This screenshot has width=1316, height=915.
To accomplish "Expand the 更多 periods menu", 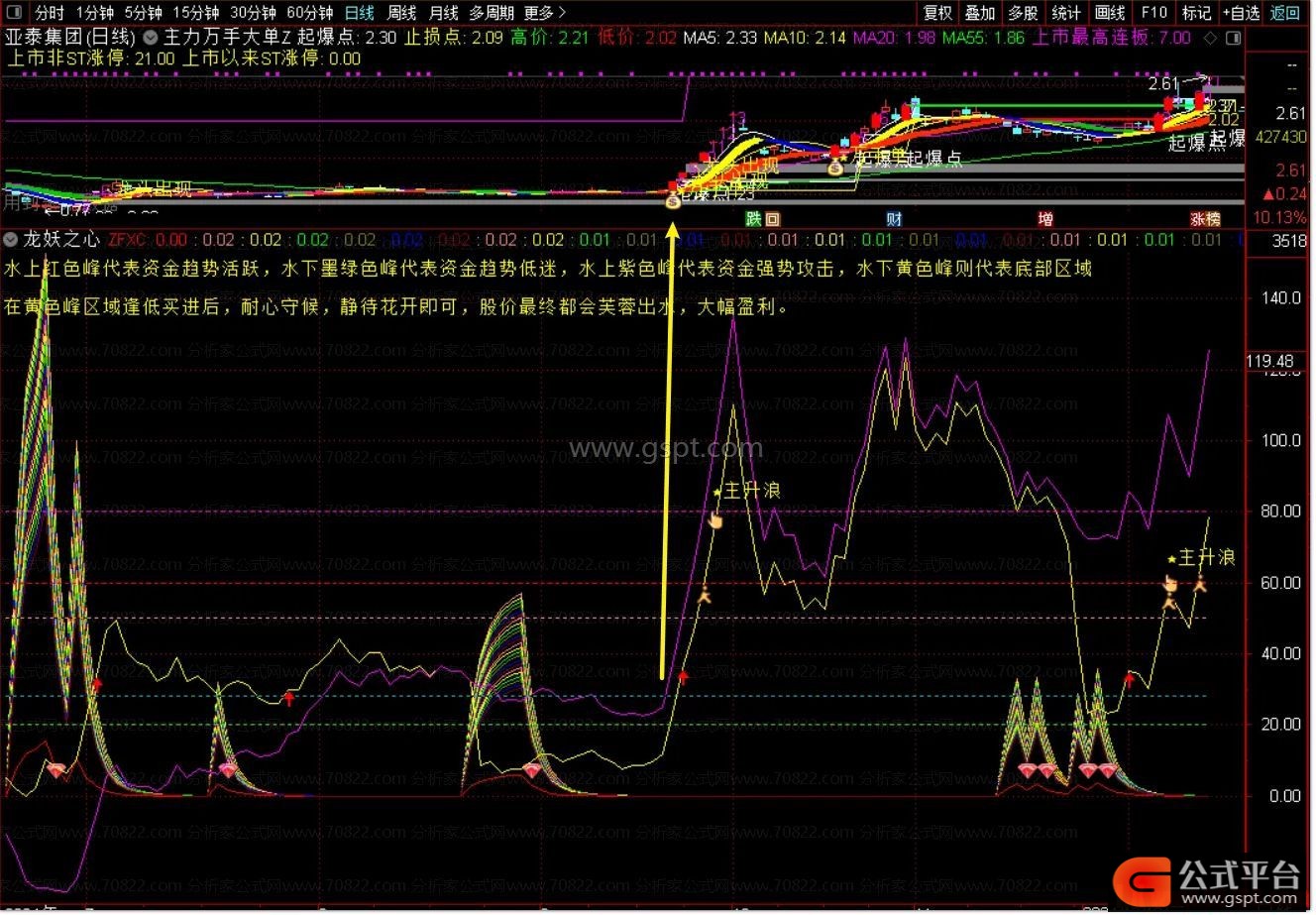I will (x=544, y=13).
